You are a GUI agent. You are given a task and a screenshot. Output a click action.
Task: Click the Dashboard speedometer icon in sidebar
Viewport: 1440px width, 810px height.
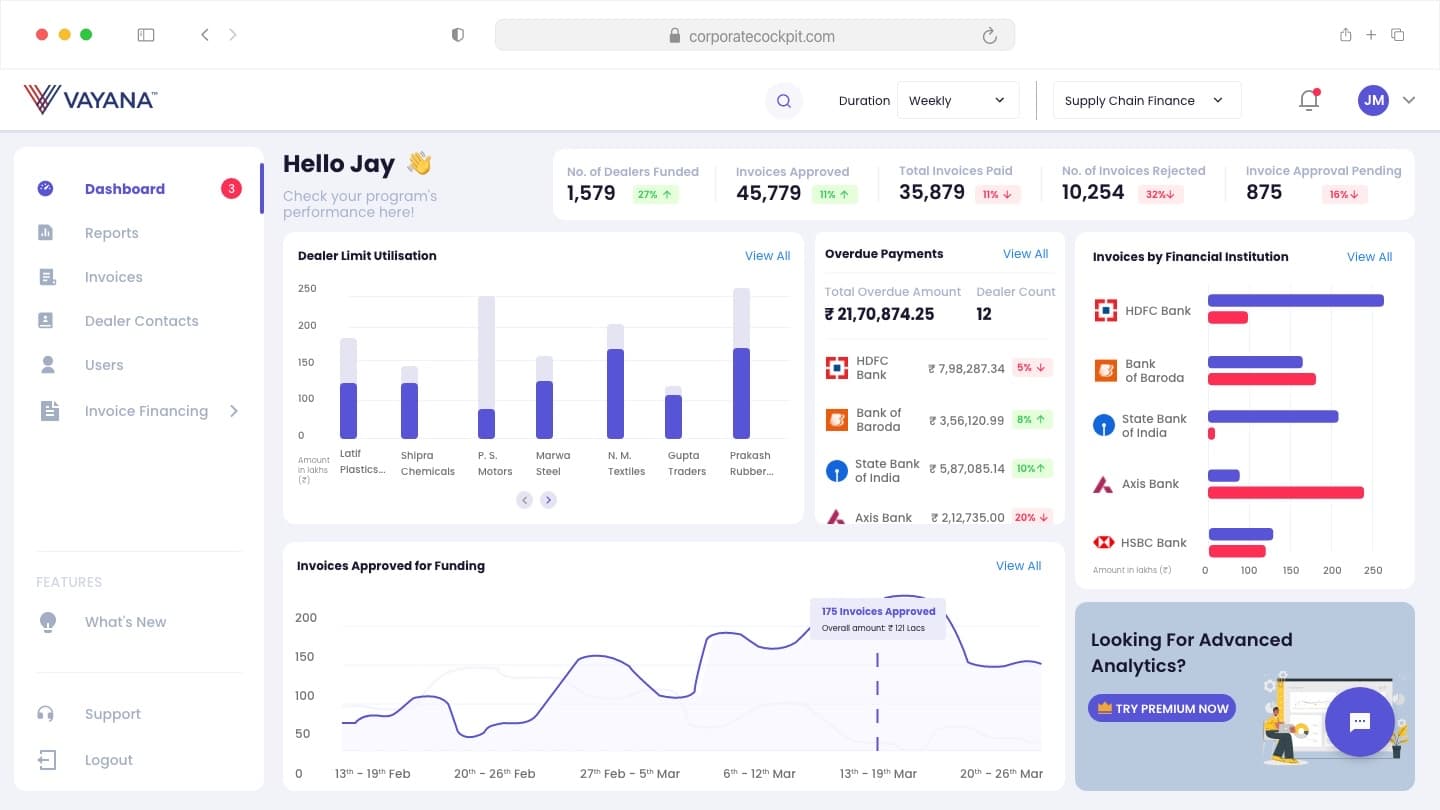point(45,188)
